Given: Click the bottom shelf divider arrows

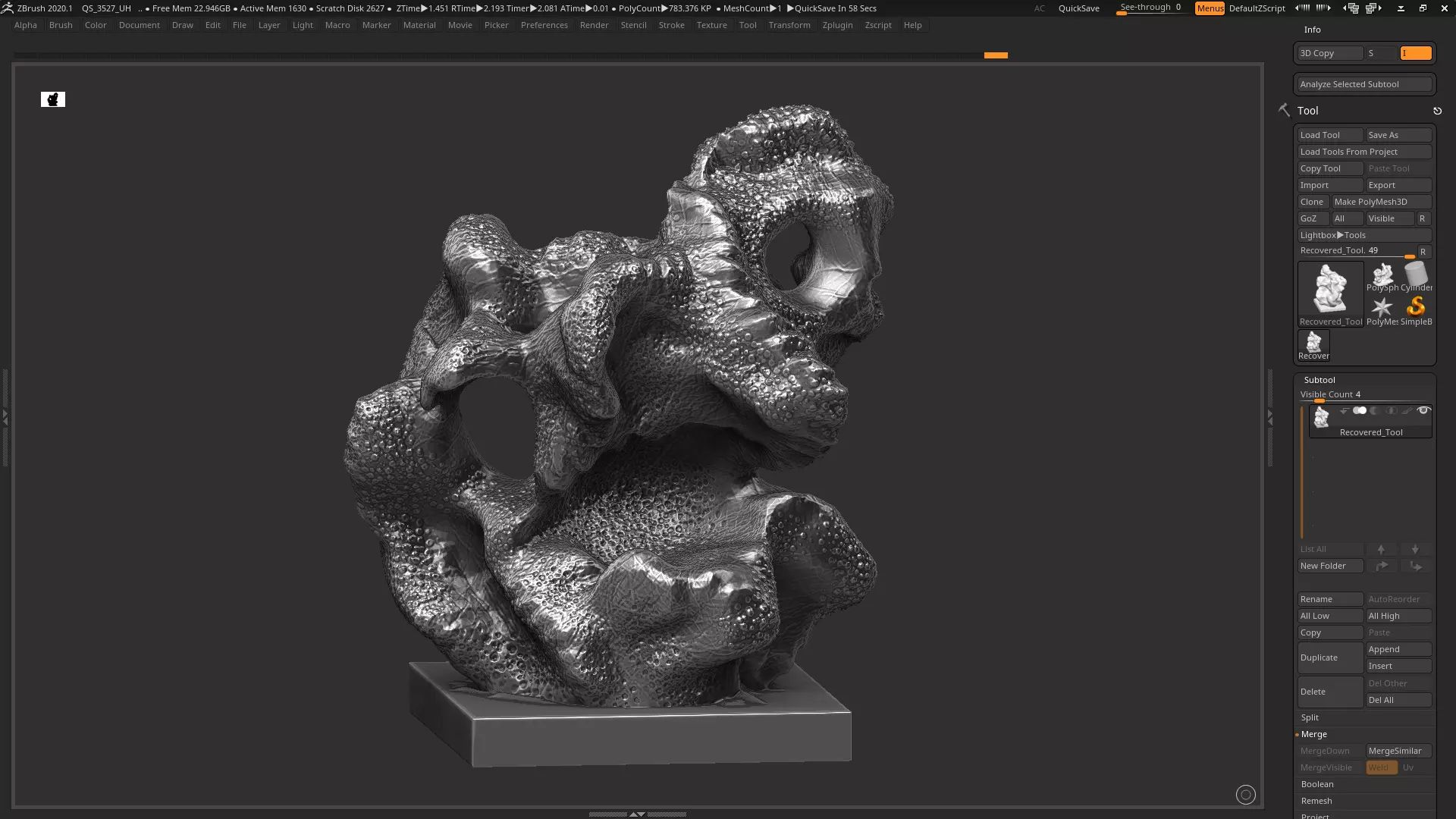Looking at the screenshot, I should (x=638, y=814).
